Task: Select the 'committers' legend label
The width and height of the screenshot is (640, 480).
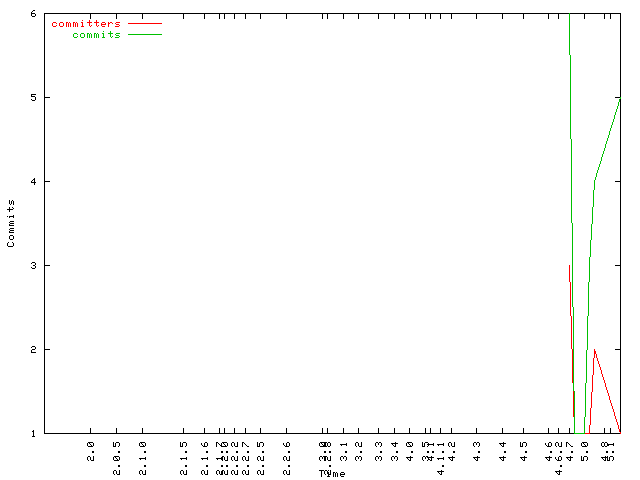Action: [x=85, y=23]
